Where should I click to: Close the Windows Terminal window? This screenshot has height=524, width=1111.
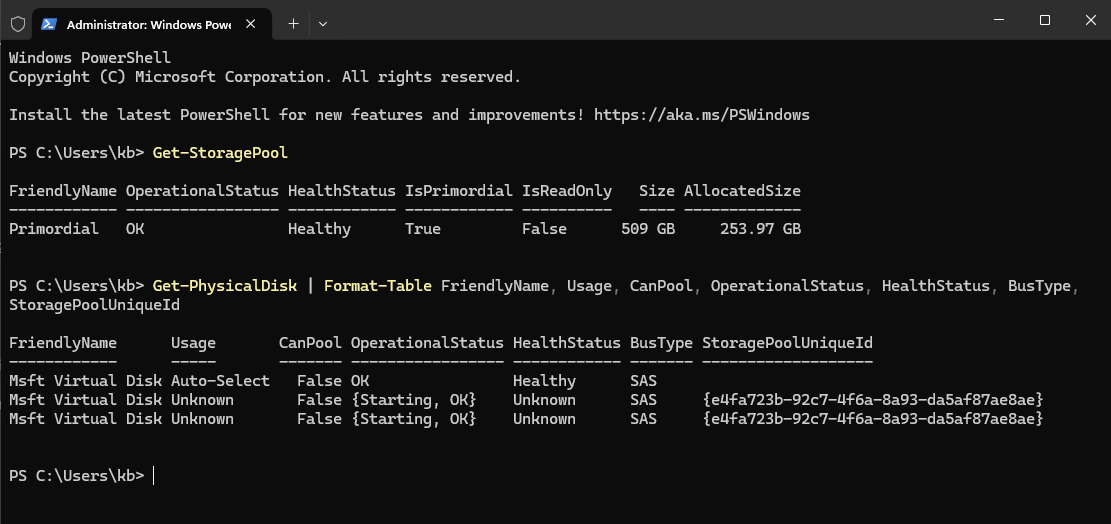(1089, 20)
